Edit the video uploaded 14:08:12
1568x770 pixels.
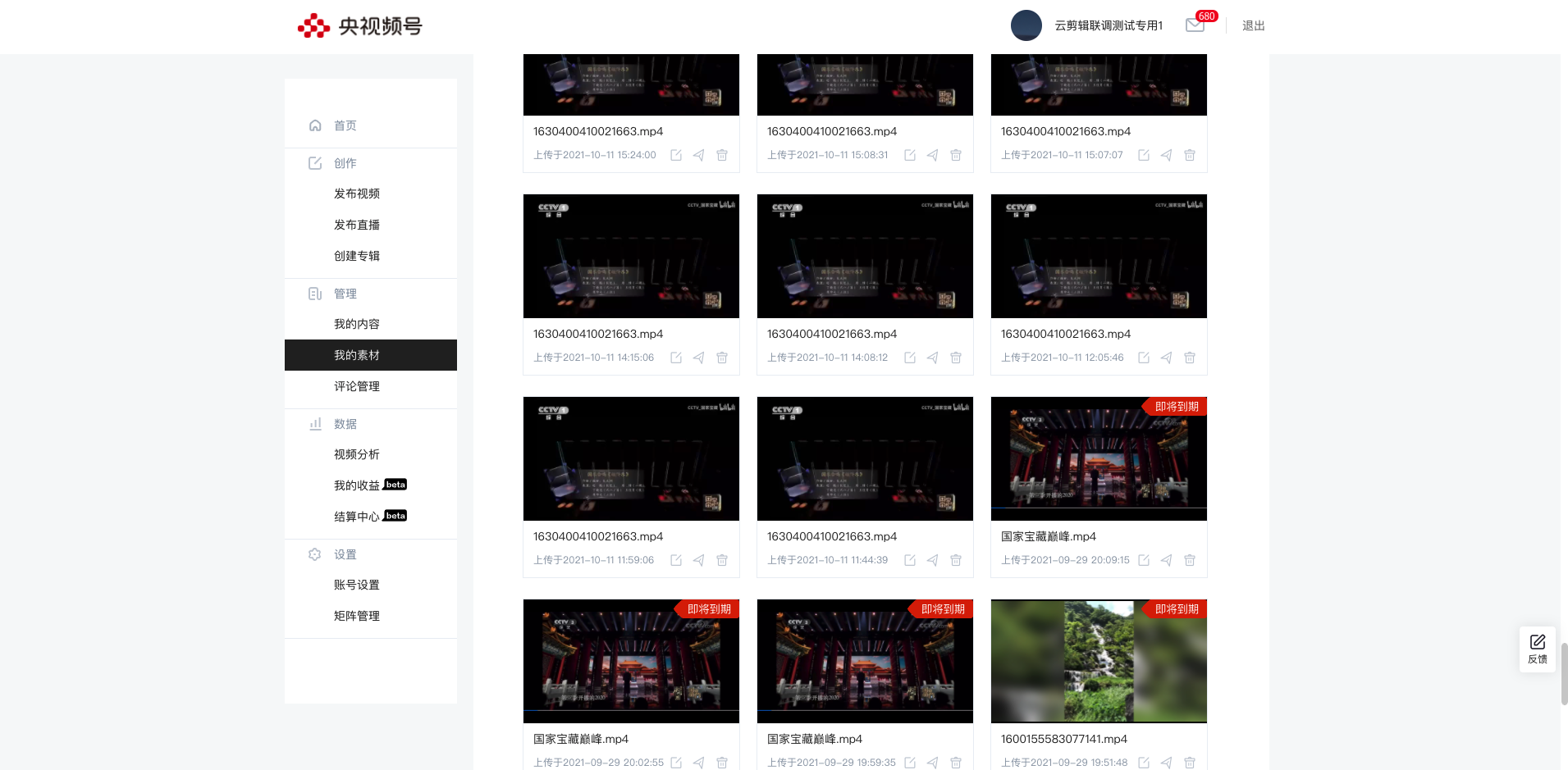coord(910,358)
